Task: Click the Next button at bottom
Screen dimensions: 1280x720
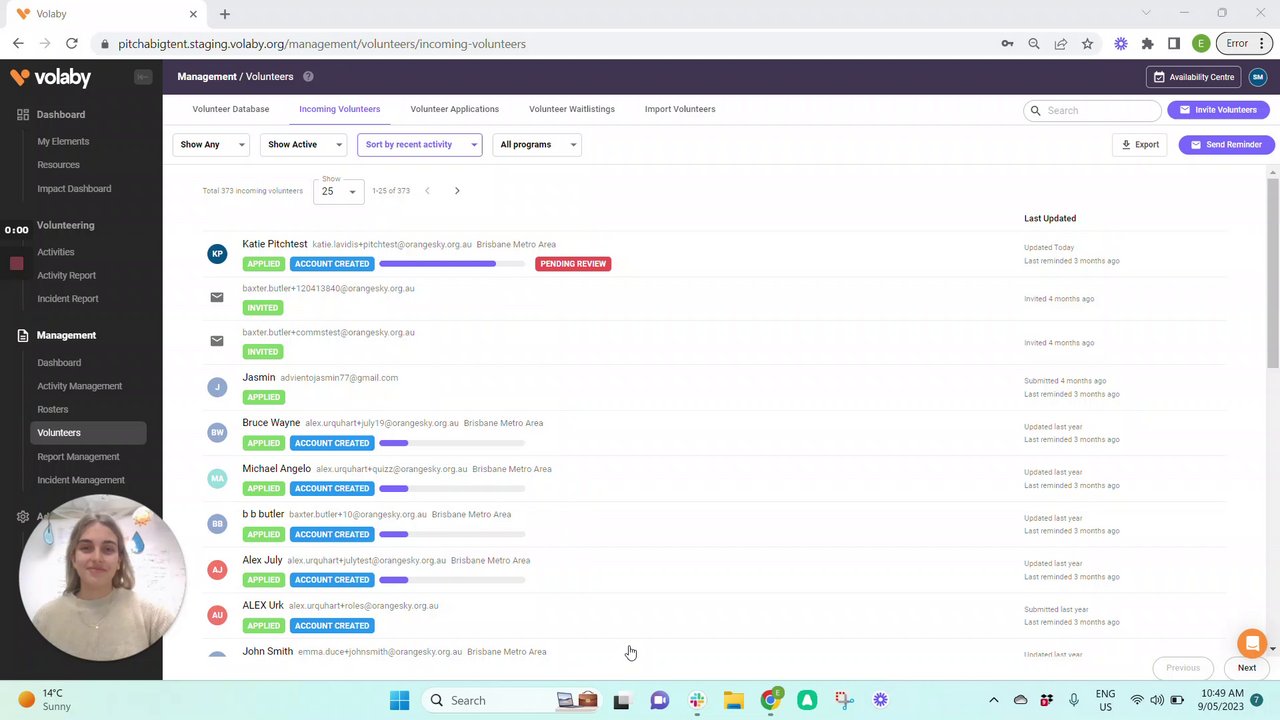Action: (x=1246, y=668)
